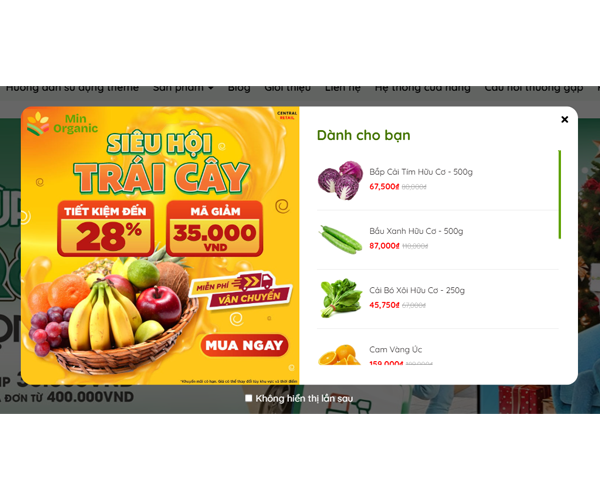Click the Central Retail logo badge

pos(287,115)
